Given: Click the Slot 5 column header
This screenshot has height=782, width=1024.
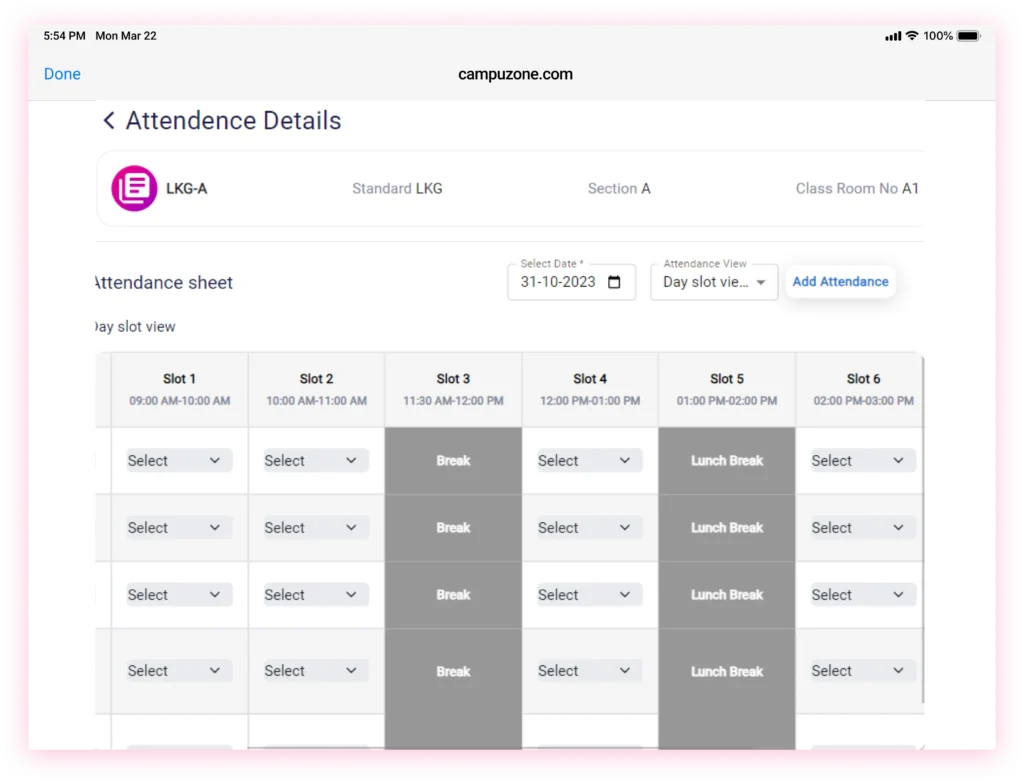Looking at the screenshot, I should 727,389.
